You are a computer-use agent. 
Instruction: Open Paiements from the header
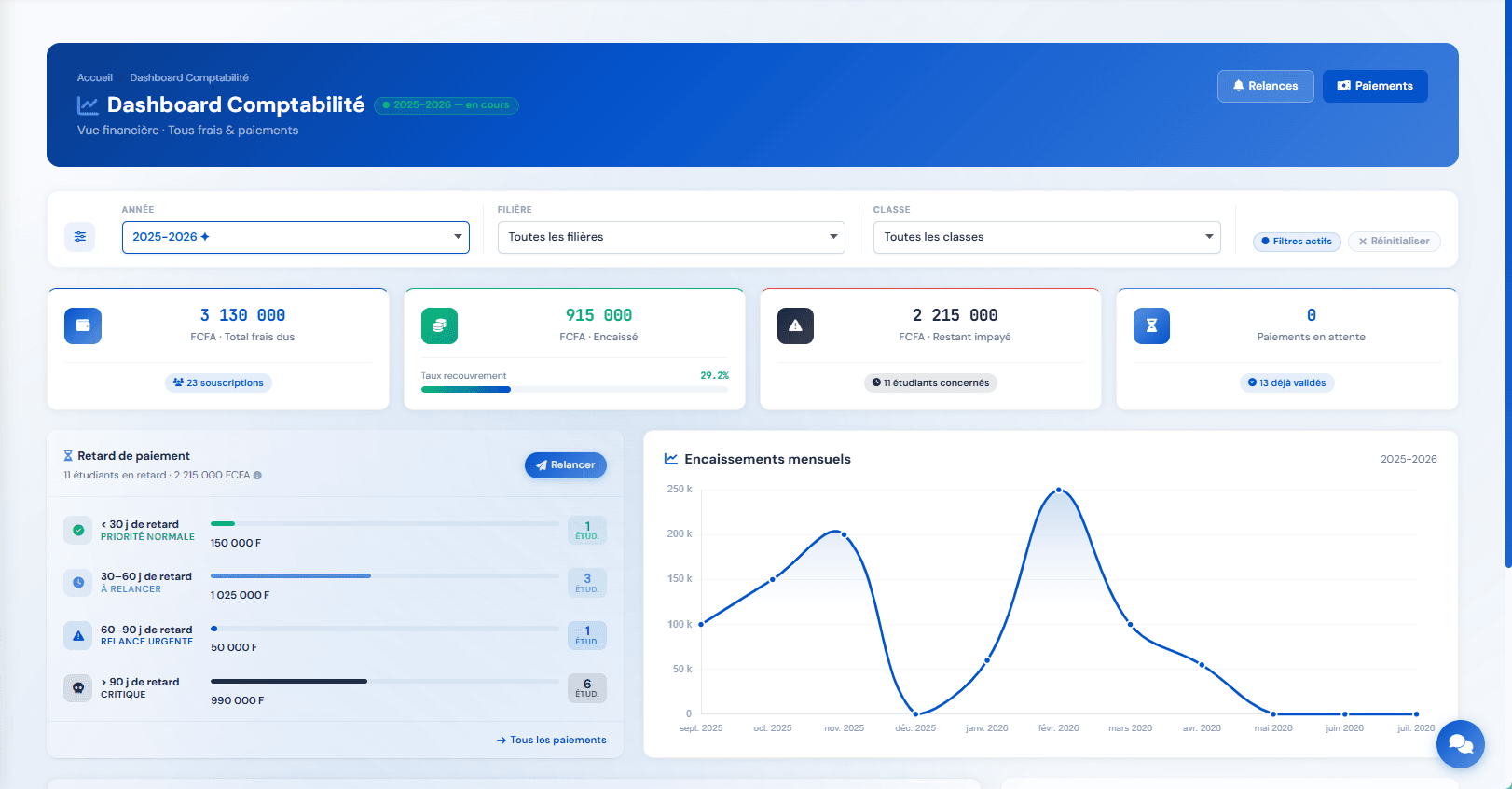click(1375, 86)
